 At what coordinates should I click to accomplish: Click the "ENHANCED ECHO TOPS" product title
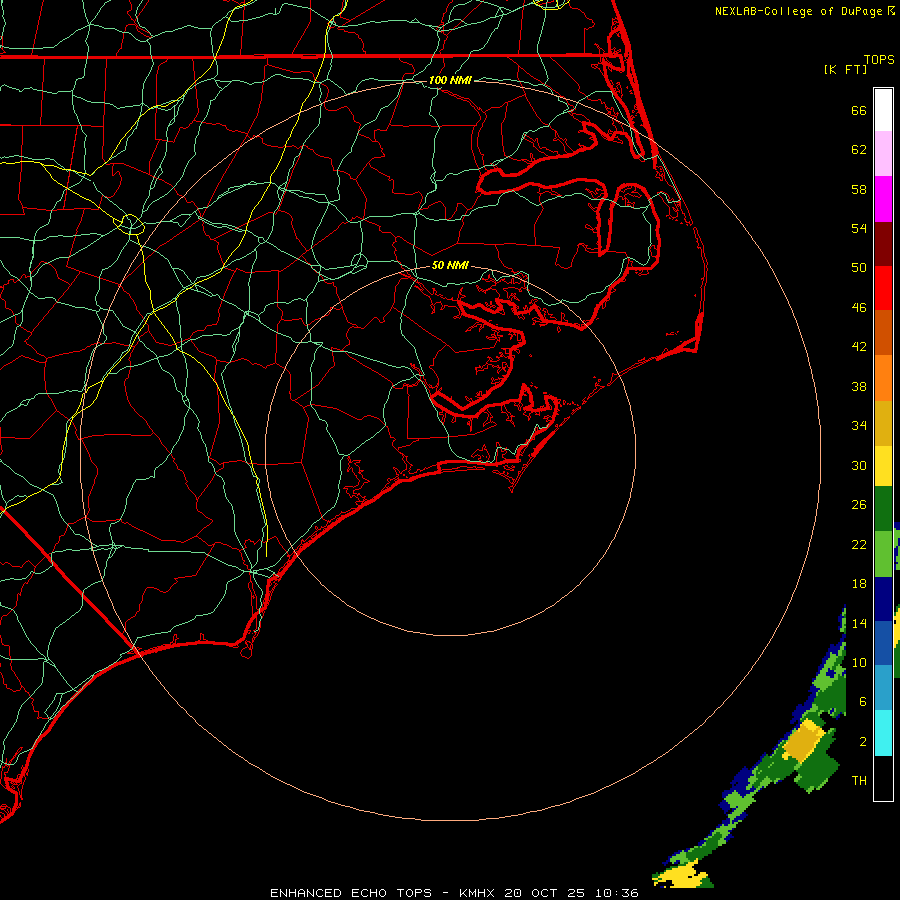(x=351, y=893)
